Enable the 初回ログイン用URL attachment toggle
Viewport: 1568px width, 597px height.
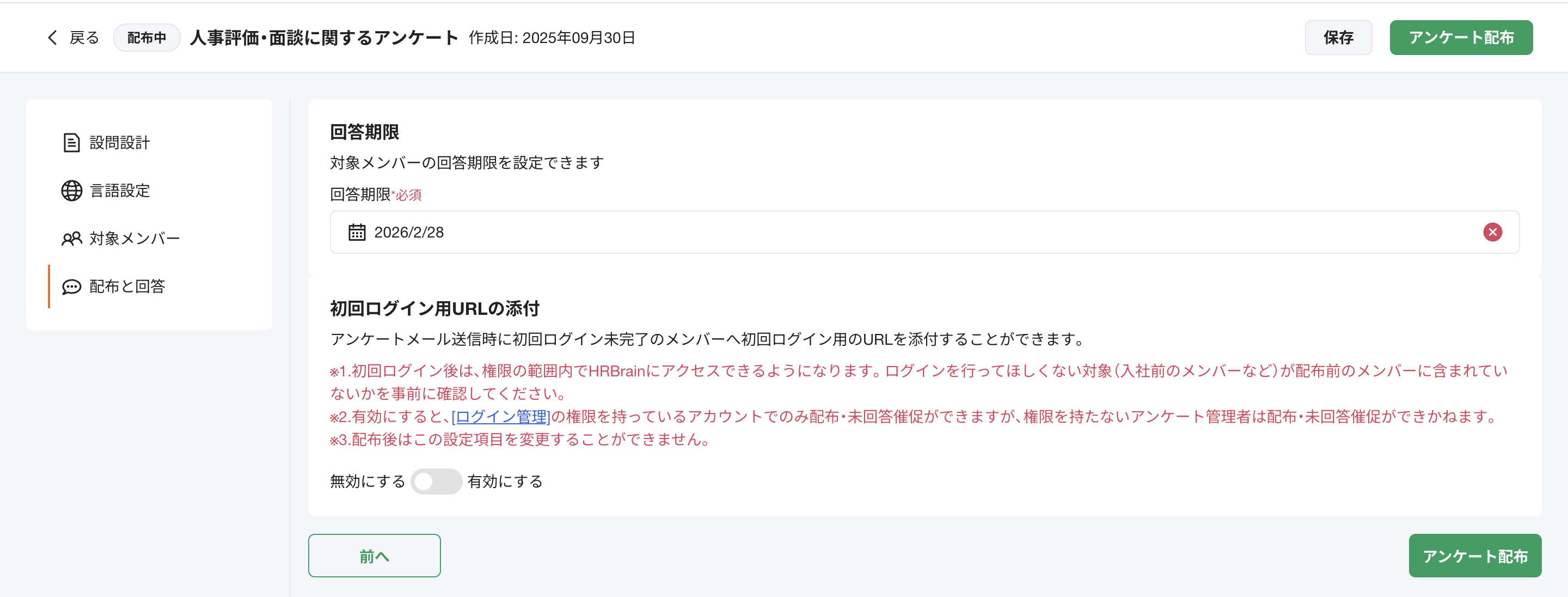(x=437, y=482)
